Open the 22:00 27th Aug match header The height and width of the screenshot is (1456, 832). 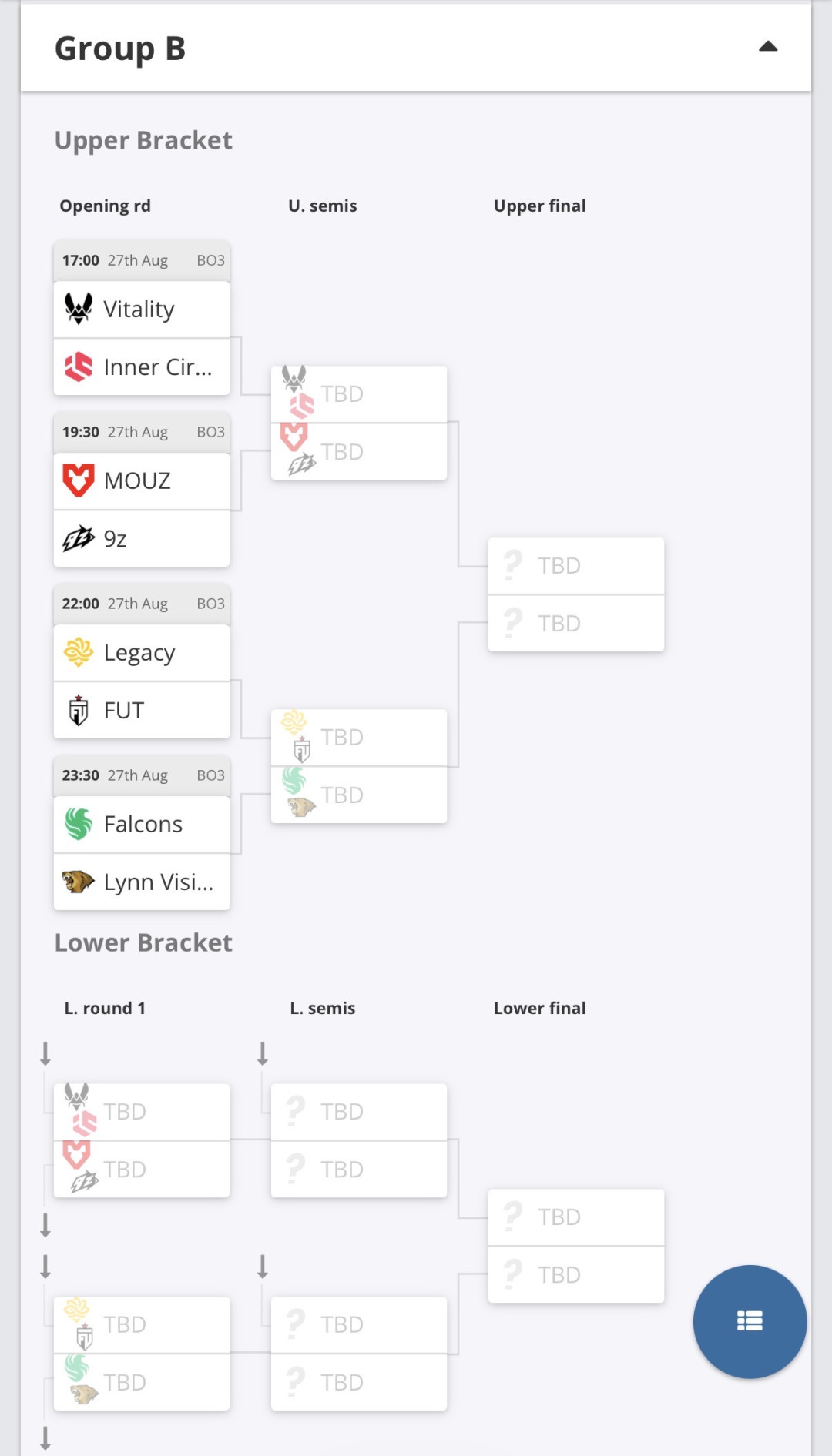point(142,604)
